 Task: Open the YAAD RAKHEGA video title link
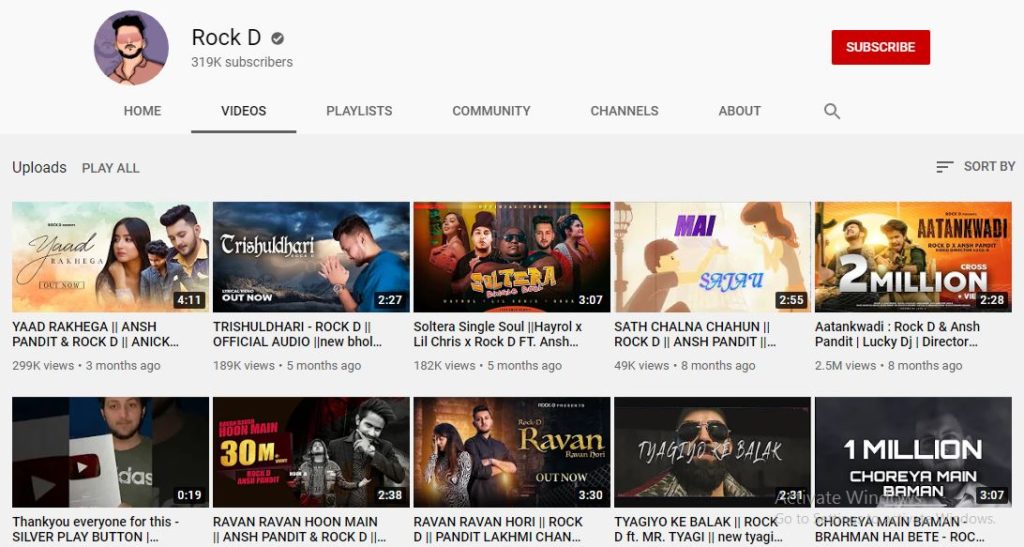point(95,334)
